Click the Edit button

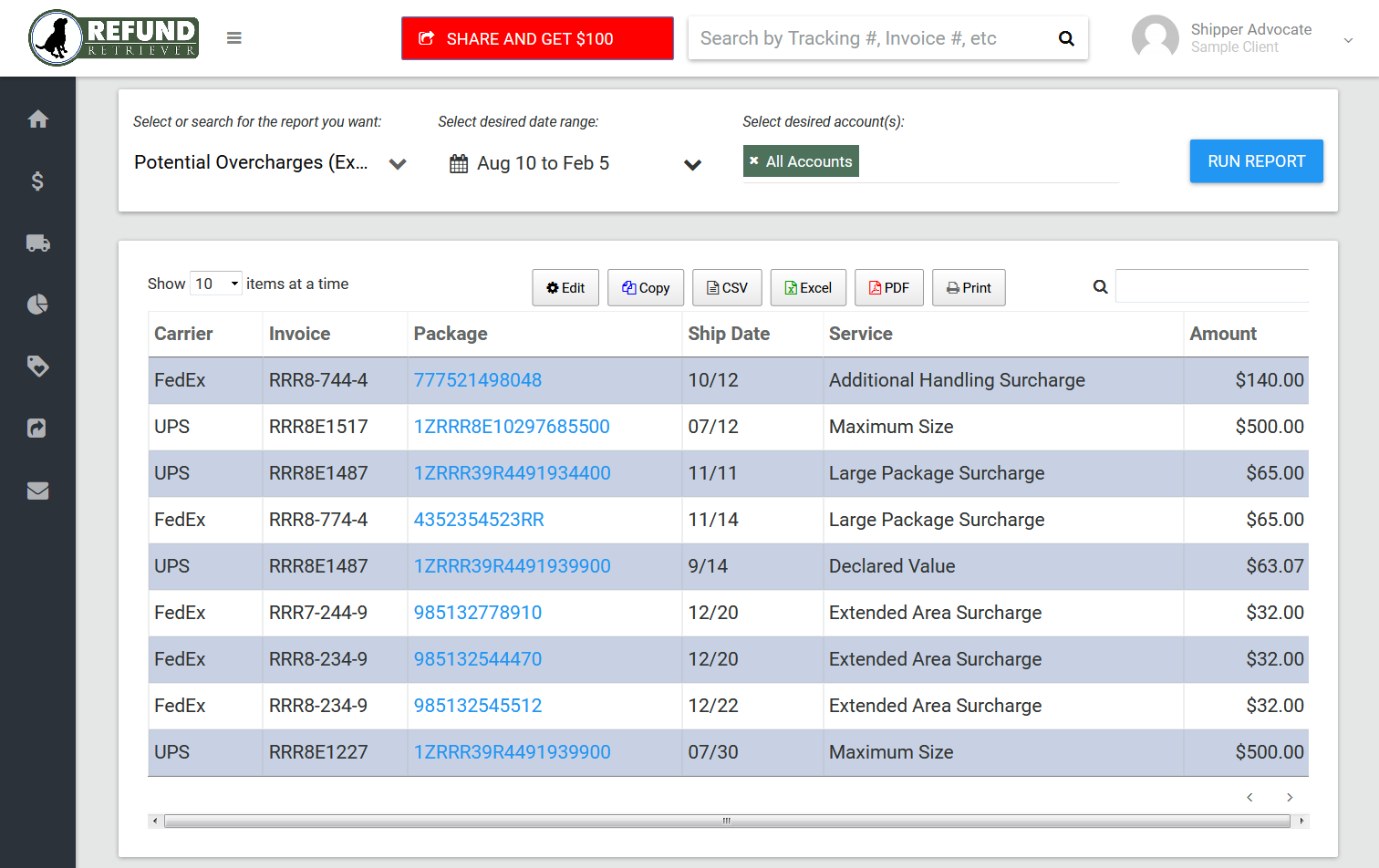click(x=565, y=288)
